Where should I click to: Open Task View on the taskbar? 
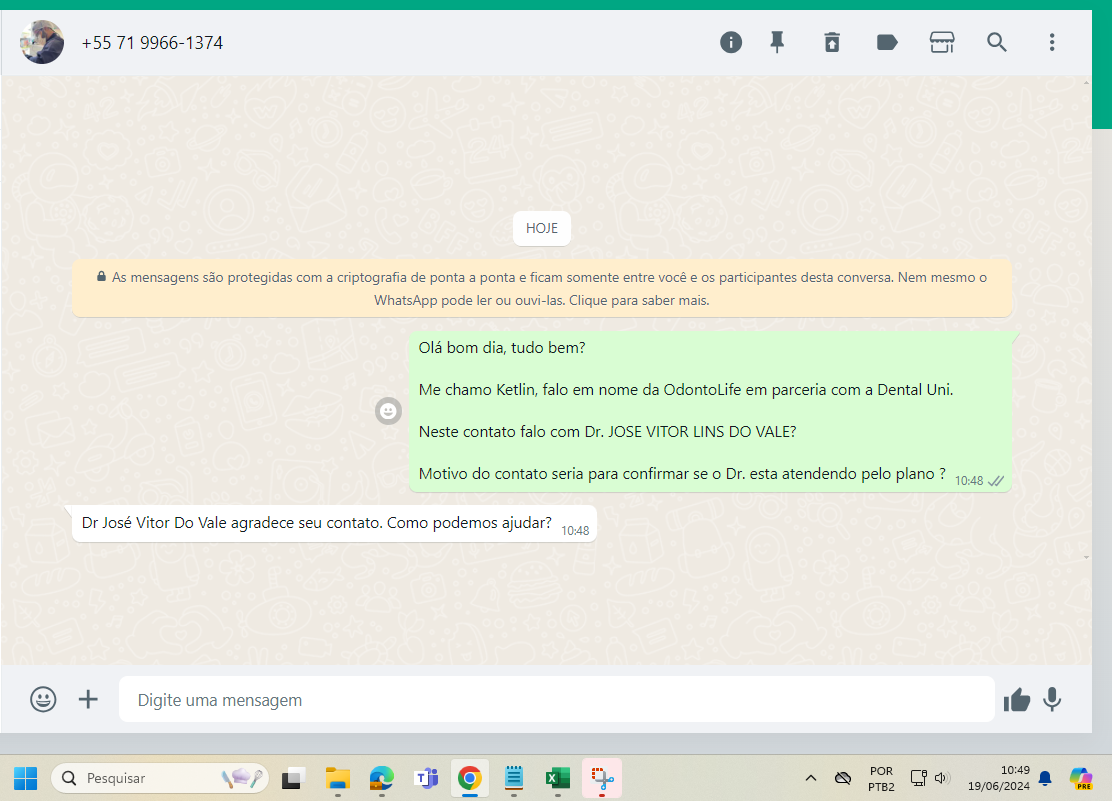(x=293, y=778)
